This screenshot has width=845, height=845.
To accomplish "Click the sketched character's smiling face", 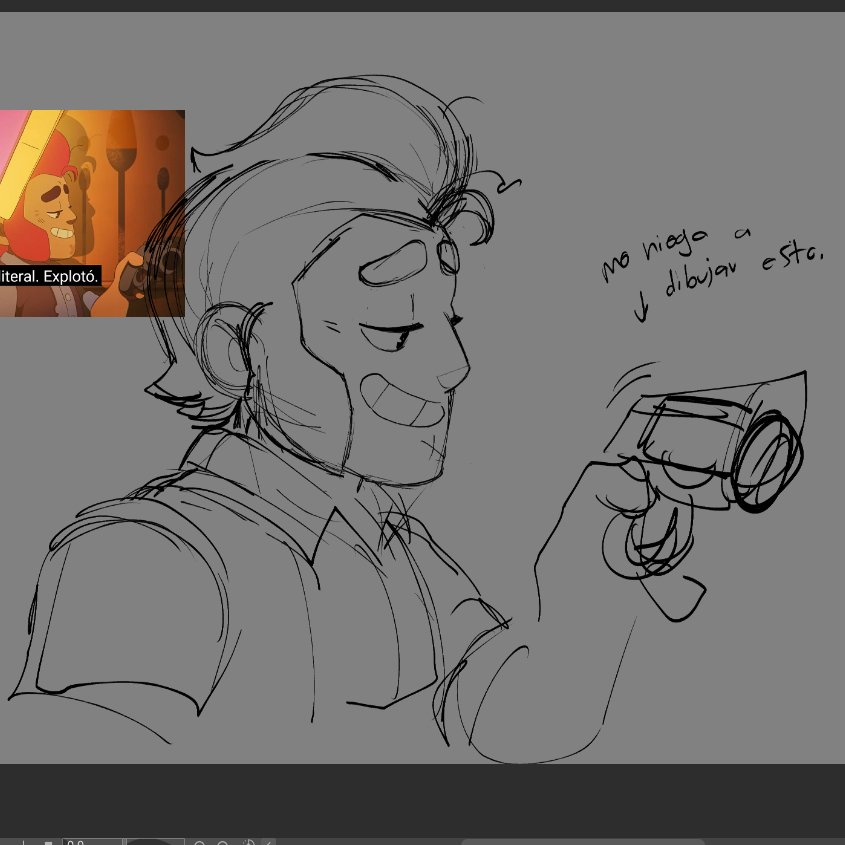I will (x=382, y=349).
